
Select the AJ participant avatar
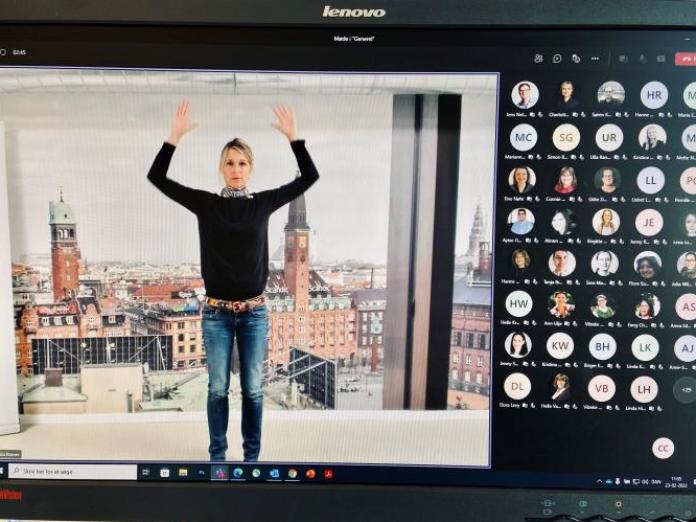pos(685,348)
